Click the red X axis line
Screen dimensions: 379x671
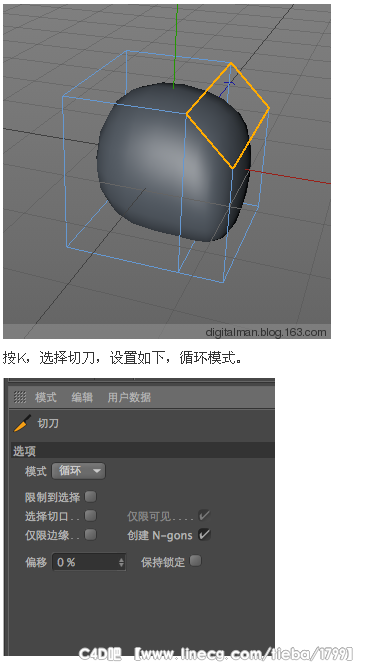[288, 177]
